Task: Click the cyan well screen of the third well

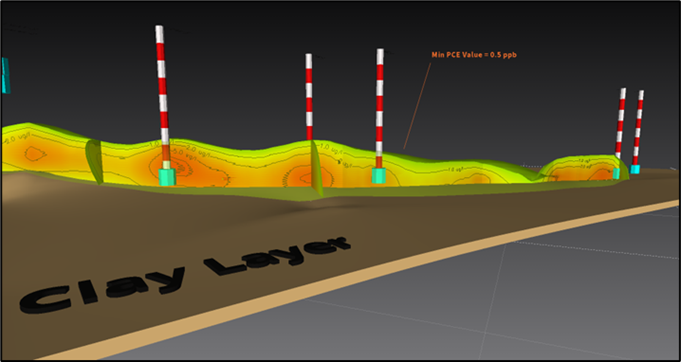Action: coord(378,175)
